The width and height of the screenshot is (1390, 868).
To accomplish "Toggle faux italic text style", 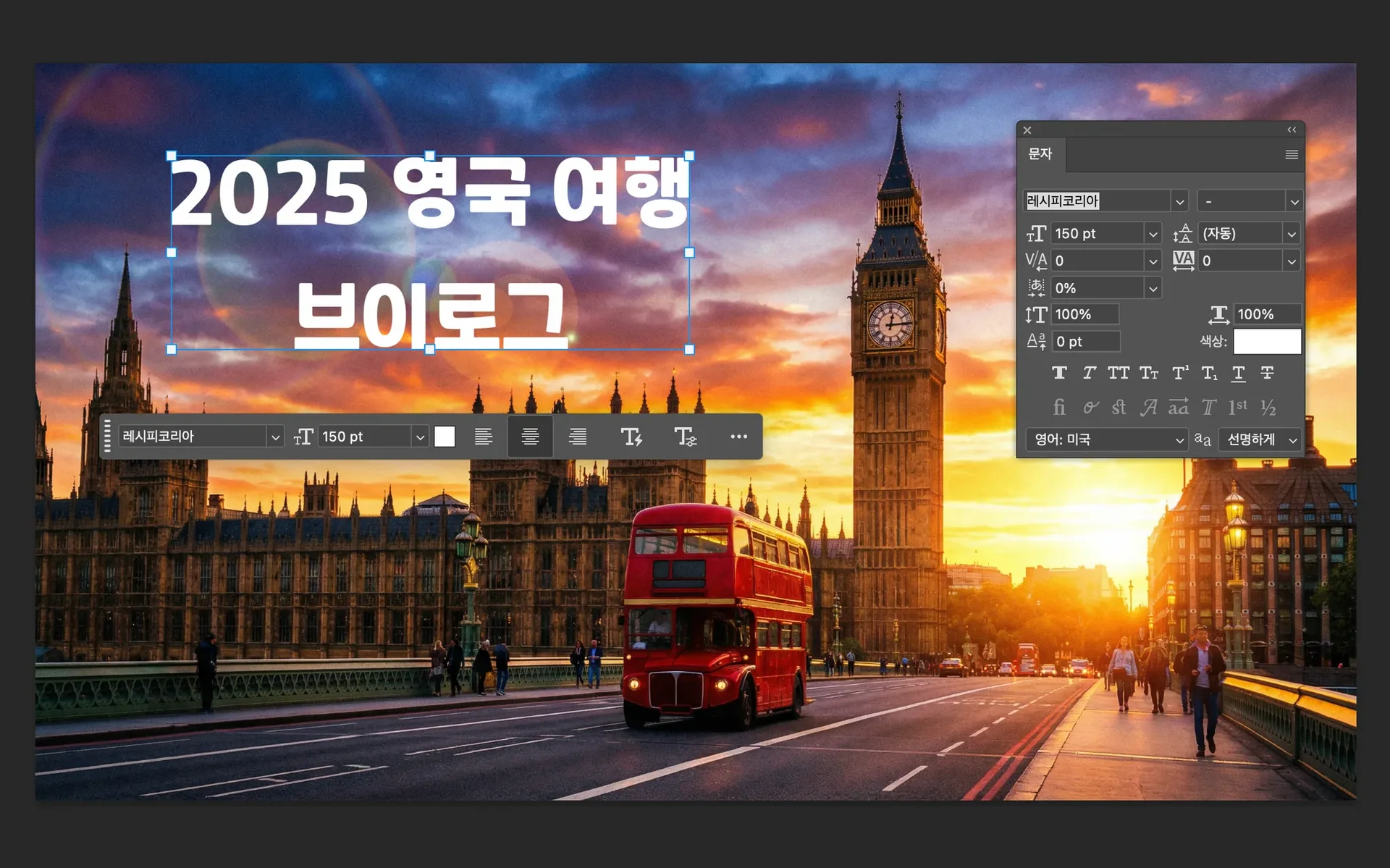I will [1089, 373].
